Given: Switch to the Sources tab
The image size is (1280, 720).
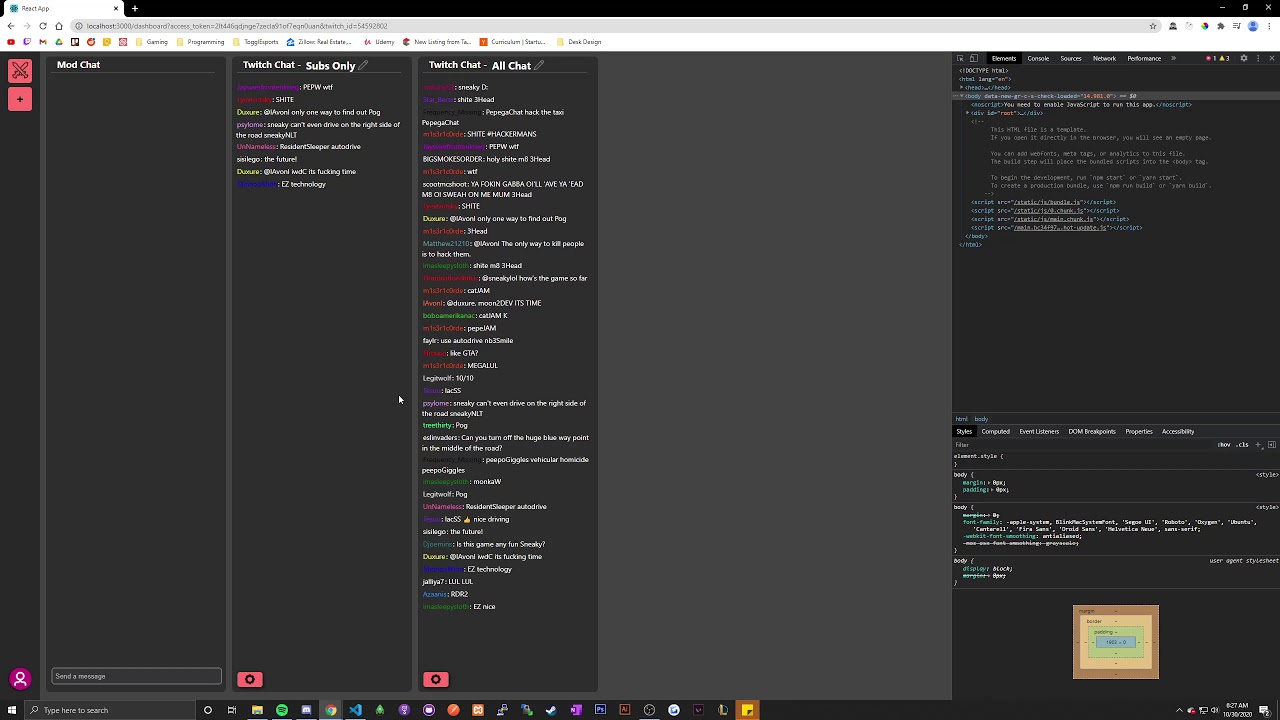Looking at the screenshot, I should [x=1071, y=58].
